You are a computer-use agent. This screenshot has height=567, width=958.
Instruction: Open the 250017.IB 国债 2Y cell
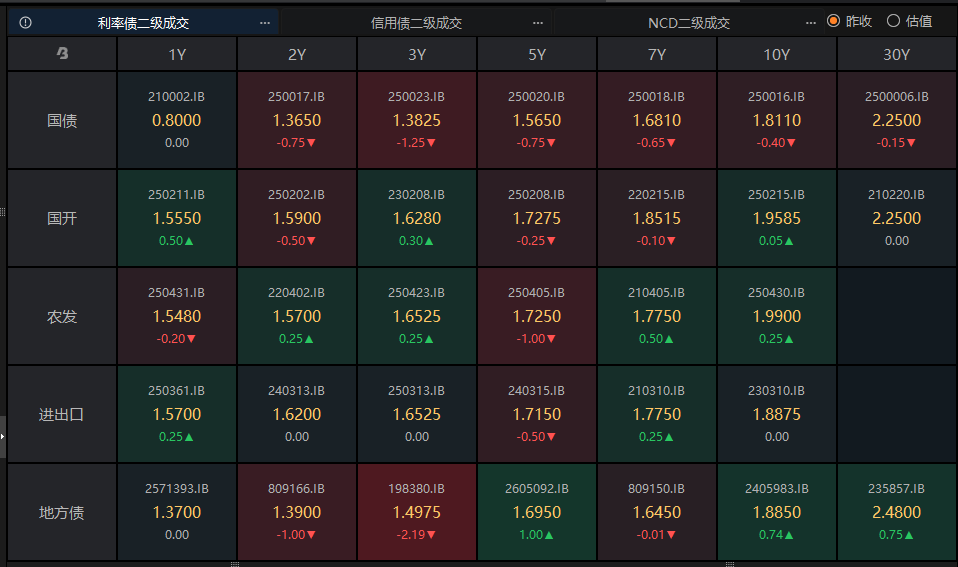click(x=297, y=120)
